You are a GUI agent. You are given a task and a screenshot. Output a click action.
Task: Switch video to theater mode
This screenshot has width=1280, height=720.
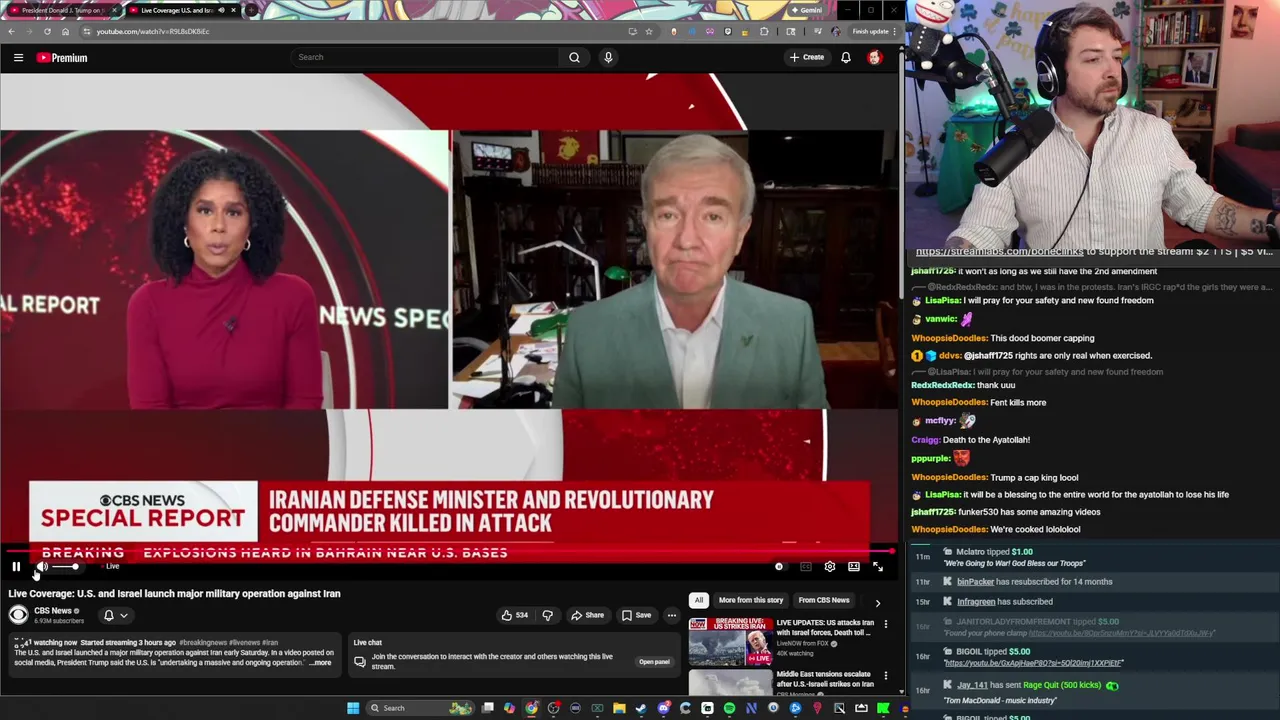(853, 567)
